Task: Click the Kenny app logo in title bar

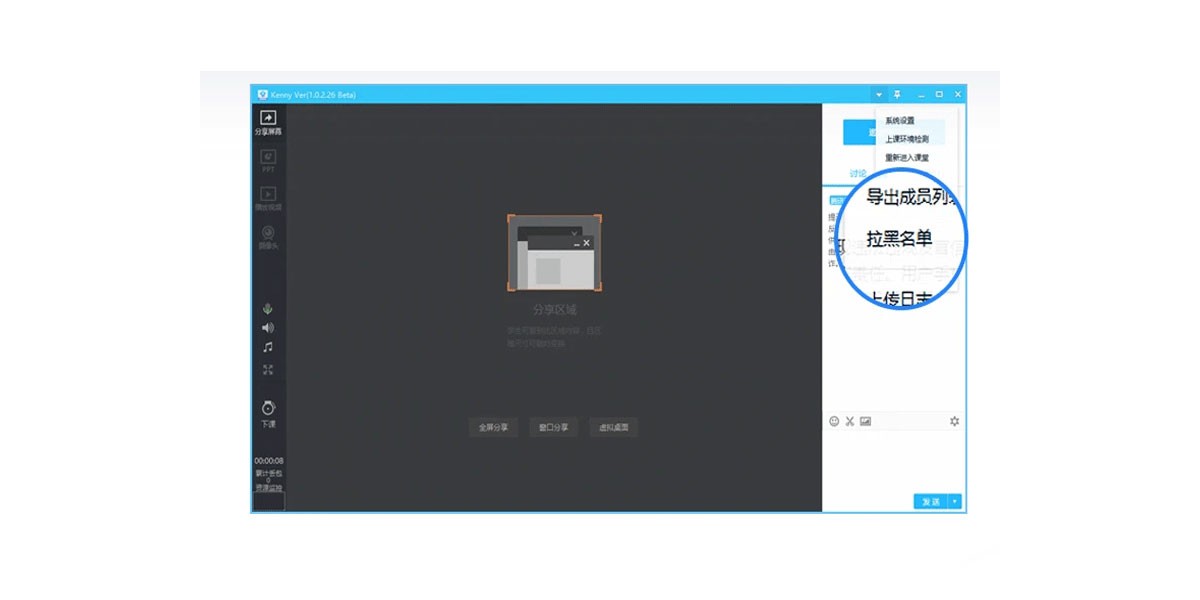Action: [262, 95]
